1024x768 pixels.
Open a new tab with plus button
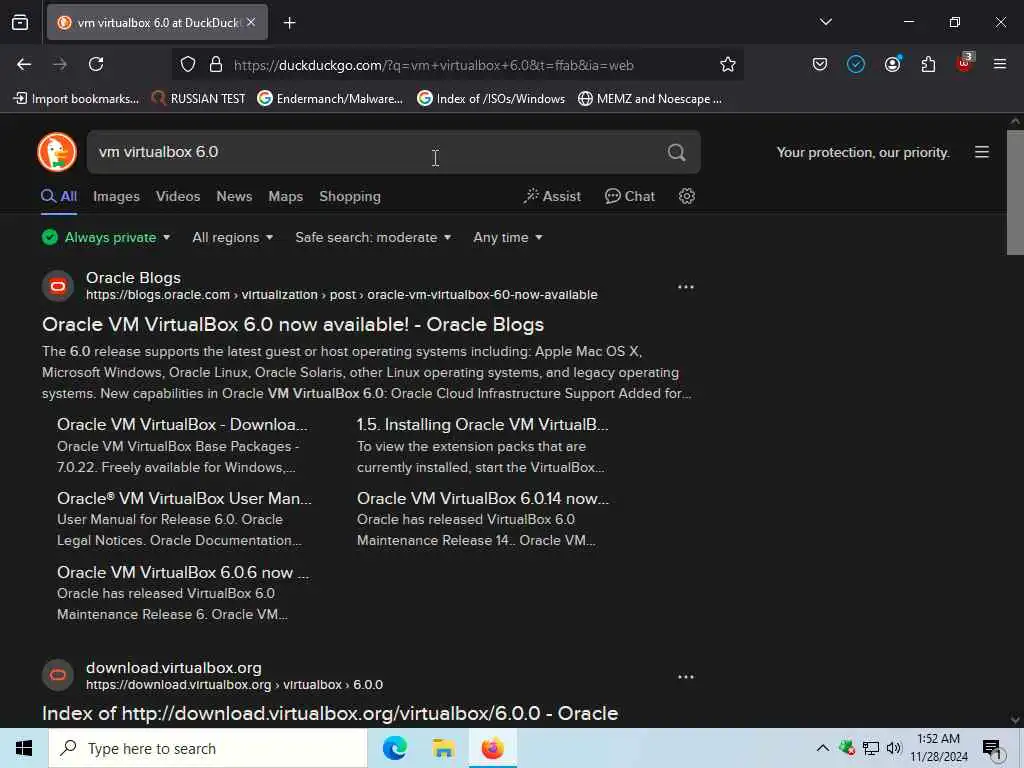tap(289, 23)
